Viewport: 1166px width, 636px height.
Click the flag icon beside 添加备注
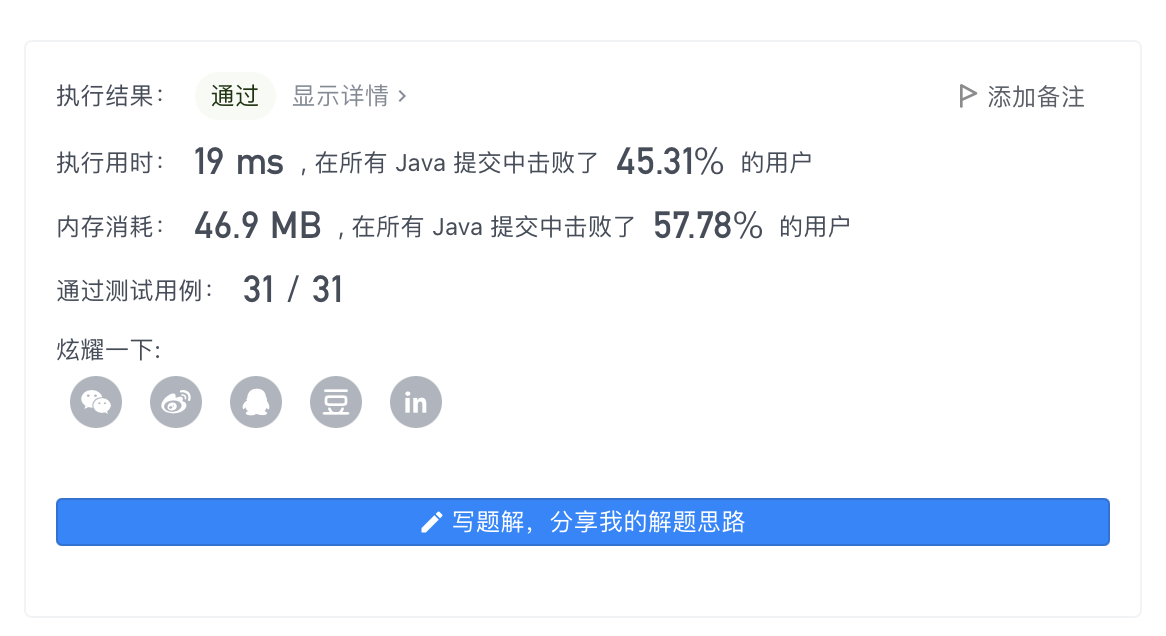[967, 96]
